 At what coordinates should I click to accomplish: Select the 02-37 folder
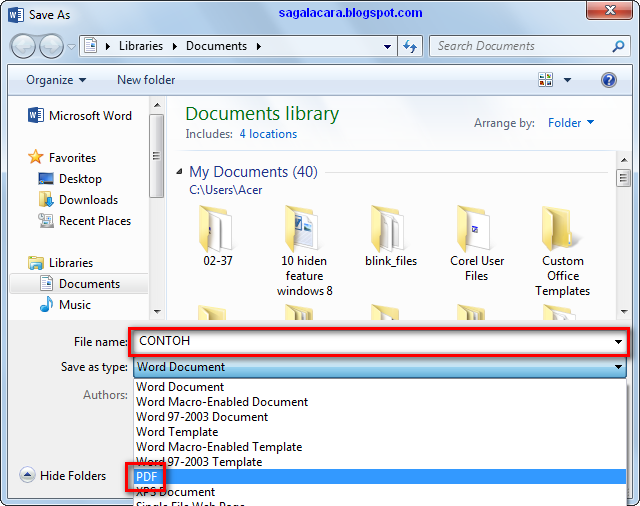[218, 236]
